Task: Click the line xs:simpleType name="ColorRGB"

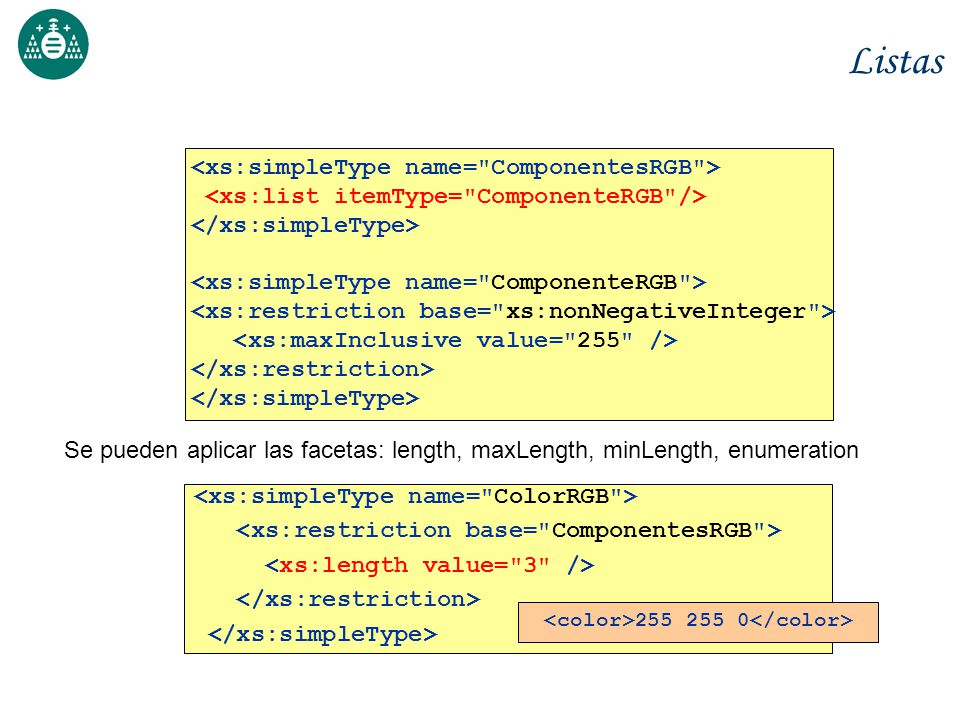Action: 416,497
